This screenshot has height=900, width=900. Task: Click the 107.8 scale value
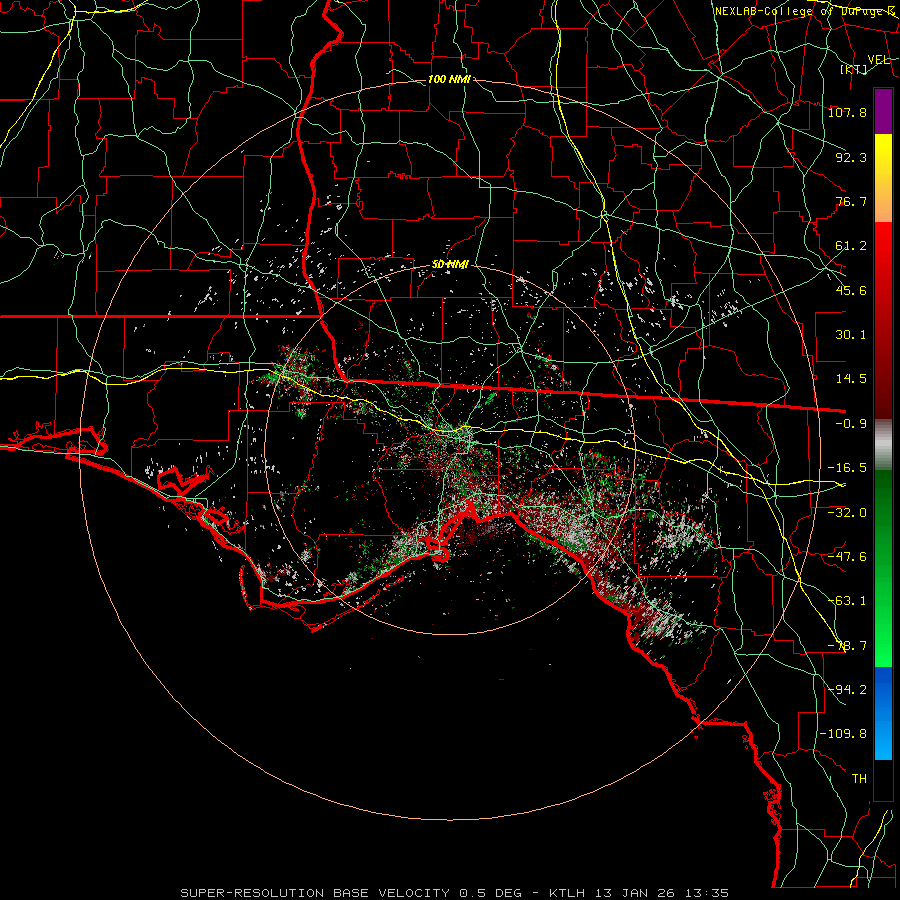(x=847, y=112)
